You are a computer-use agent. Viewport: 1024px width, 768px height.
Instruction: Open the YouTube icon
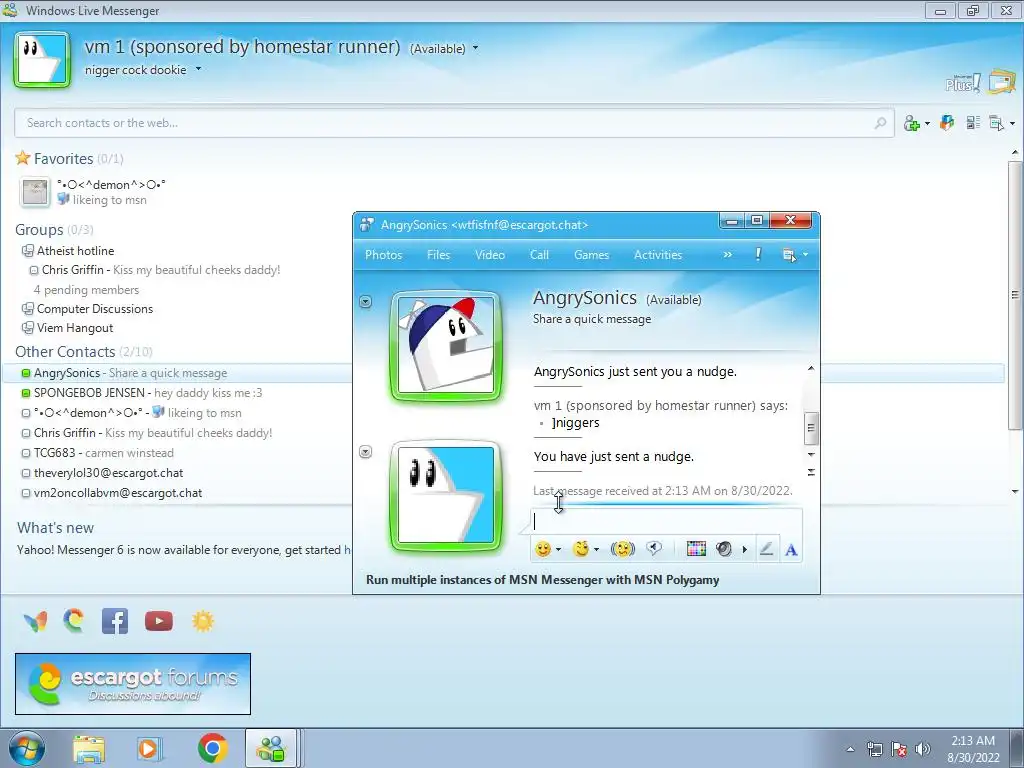159,621
